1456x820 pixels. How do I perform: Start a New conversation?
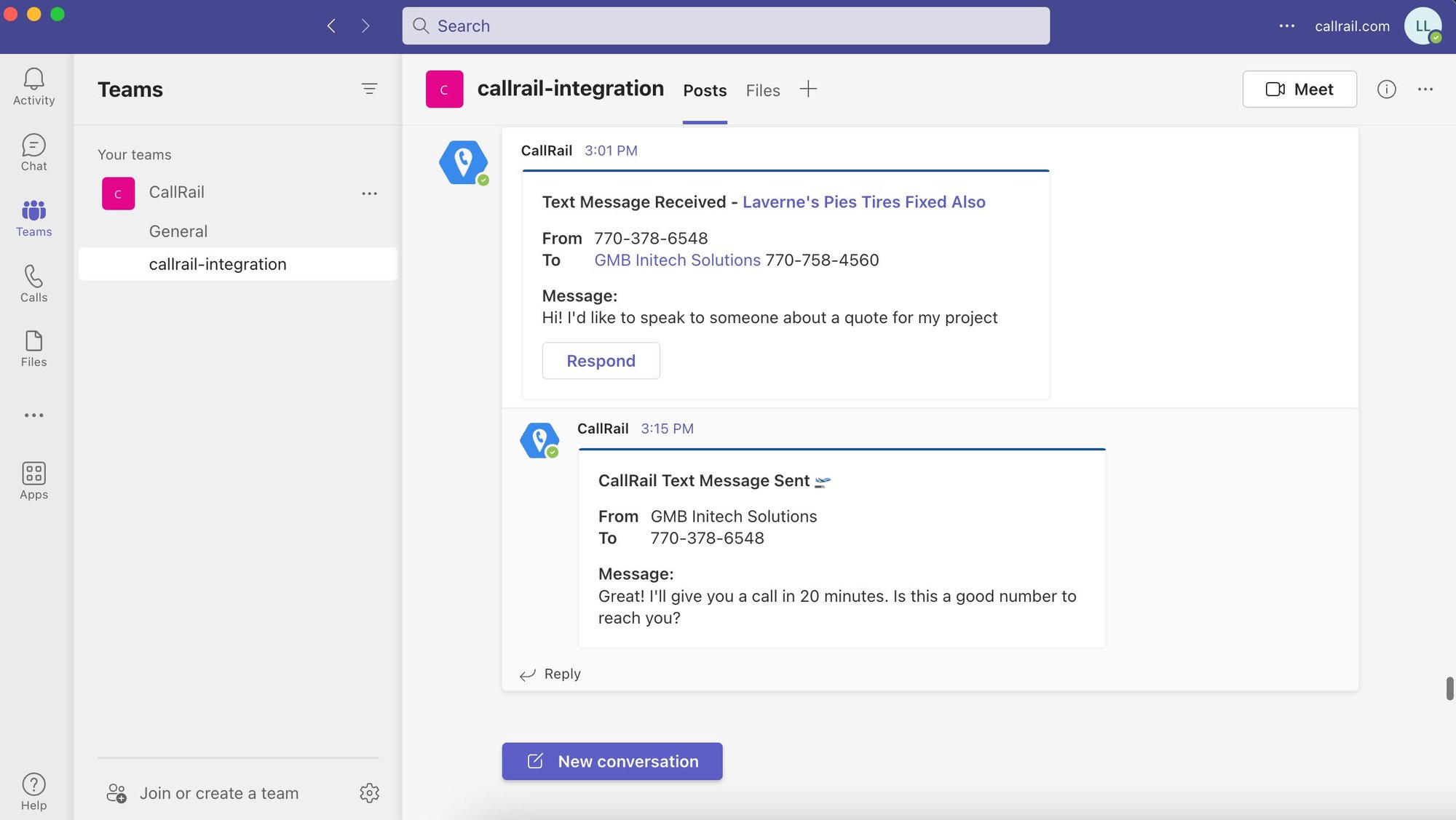tap(612, 761)
